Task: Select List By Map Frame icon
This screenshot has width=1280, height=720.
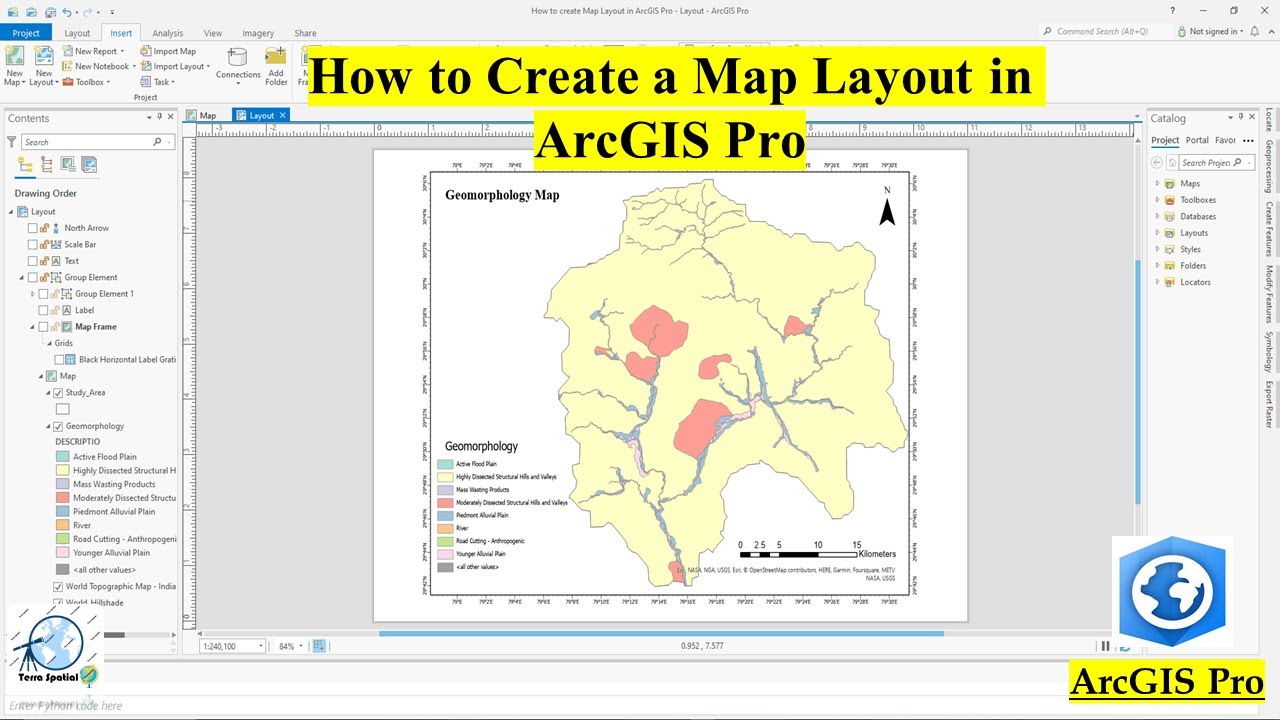Action: [x=68, y=165]
